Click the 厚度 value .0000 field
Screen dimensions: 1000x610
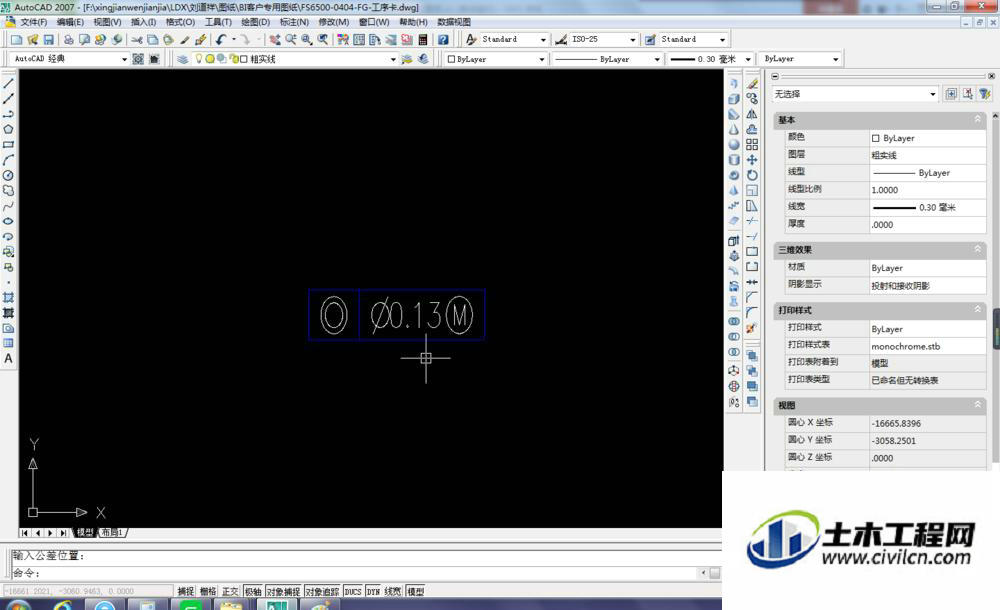[x=928, y=225]
